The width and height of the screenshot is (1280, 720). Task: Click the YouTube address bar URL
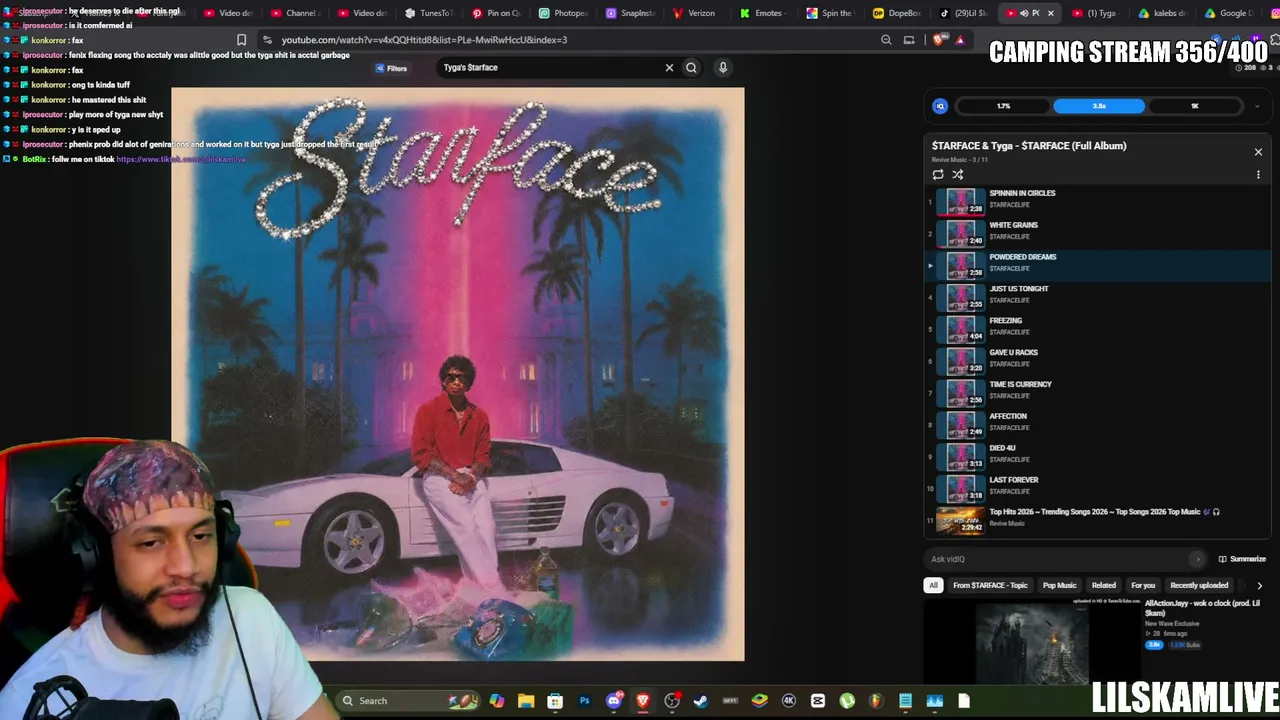[424, 40]
